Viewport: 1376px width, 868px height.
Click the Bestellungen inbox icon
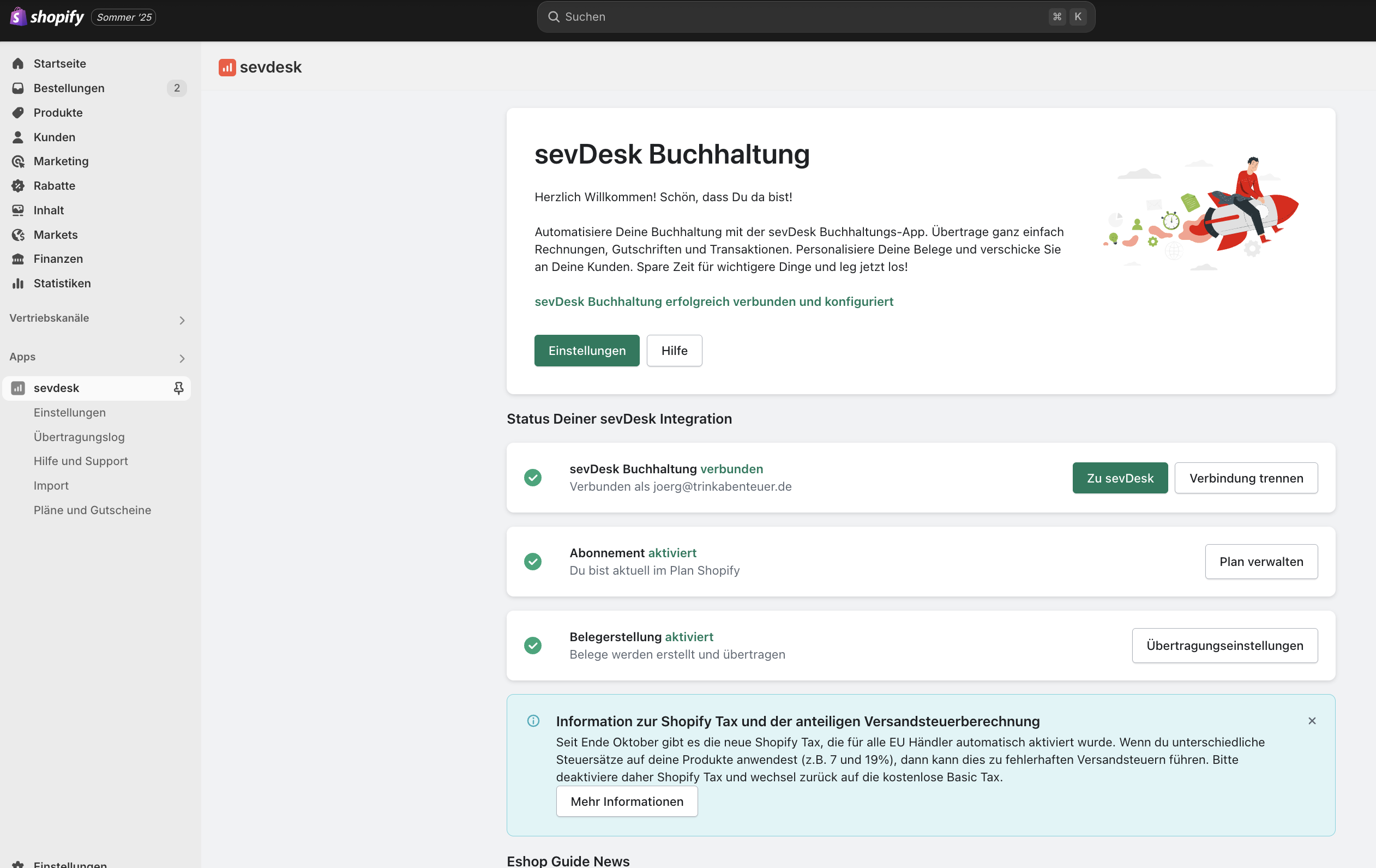(x=17, y=88)
